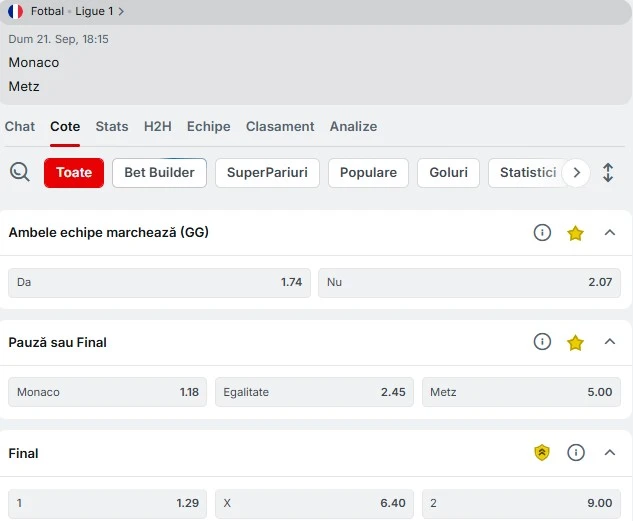Choose the Populare filter
Image resolution: width=633 pixels, height=521 pixels.
[x=368, y=173]
